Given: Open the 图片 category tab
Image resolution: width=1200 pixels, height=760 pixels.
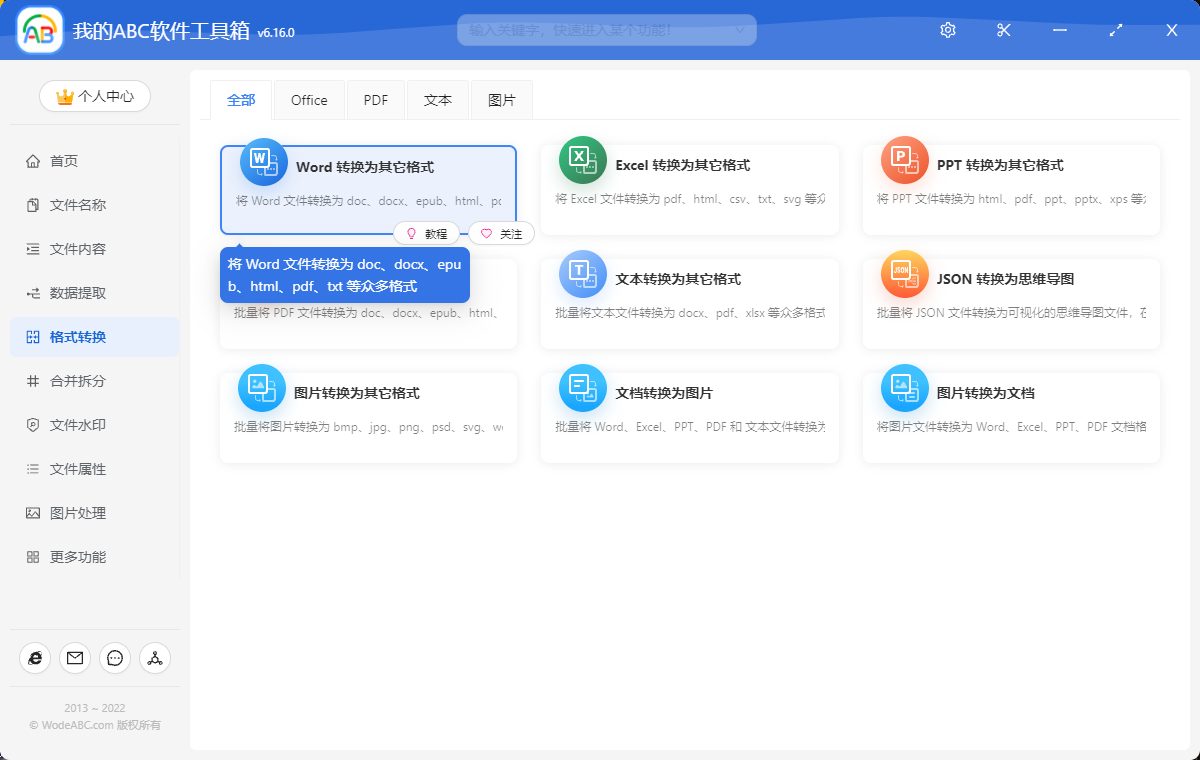Looking at the screenshot, I should click(501, 99).
